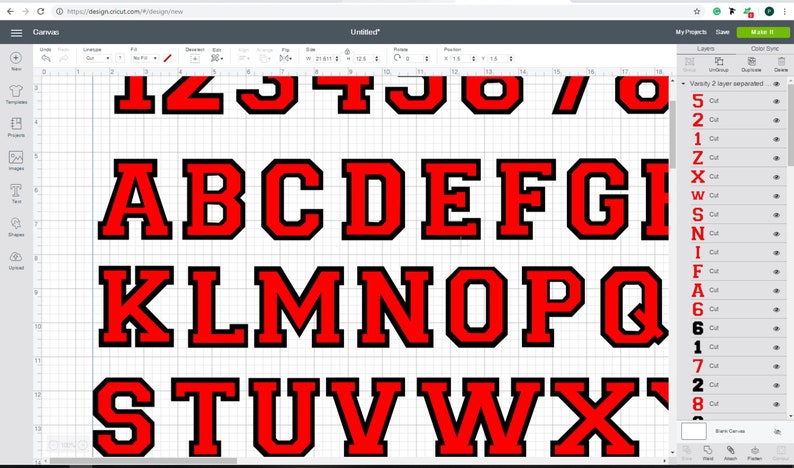794x468 pixels.
Task: Click the browser address bar
Action: [372, 11]
